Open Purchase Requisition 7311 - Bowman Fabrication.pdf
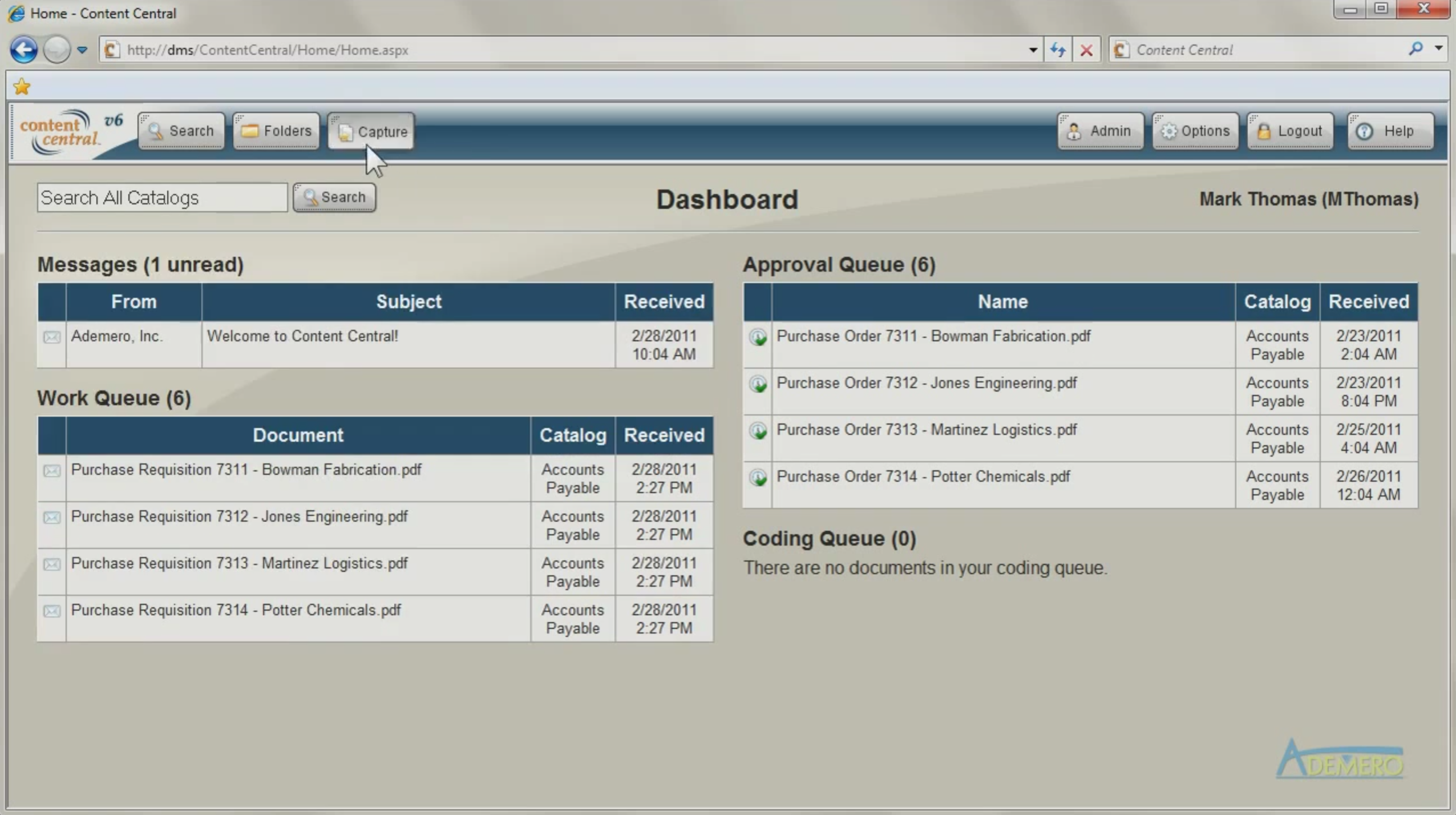This screenshot has height=815, width=1456. 246,470
